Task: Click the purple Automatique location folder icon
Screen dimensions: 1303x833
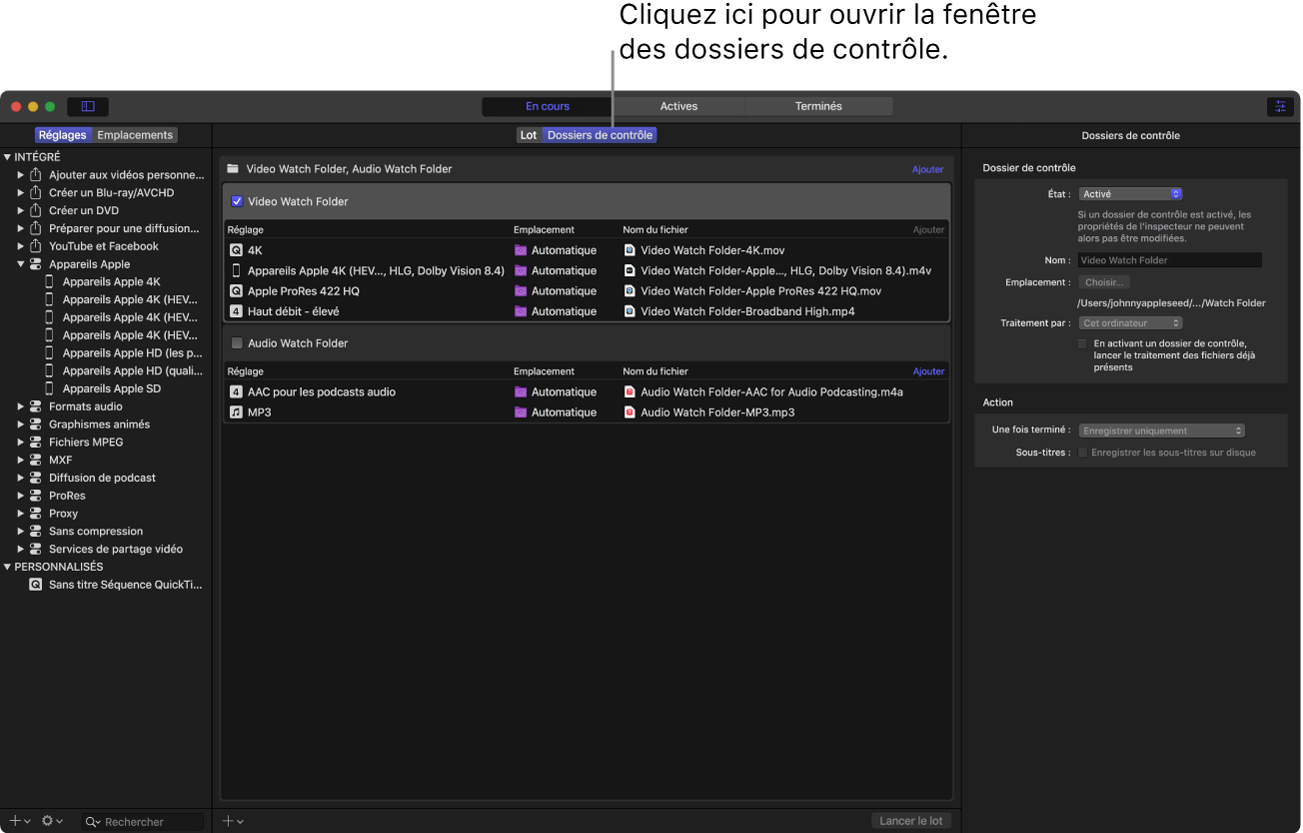Action: 519,250
